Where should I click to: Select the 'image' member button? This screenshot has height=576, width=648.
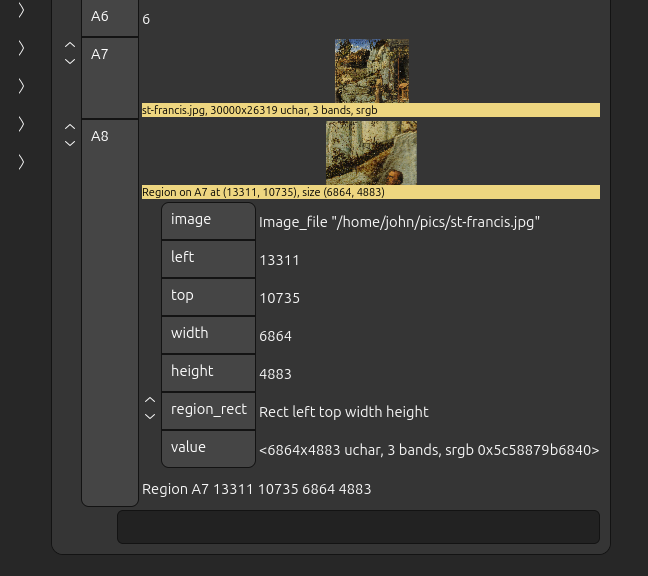(208, 221)
